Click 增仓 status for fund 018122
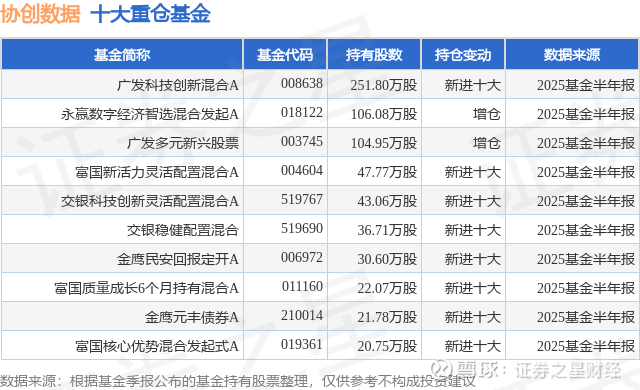Viewport: 640px width, 390px height. [x=487, y=114]
